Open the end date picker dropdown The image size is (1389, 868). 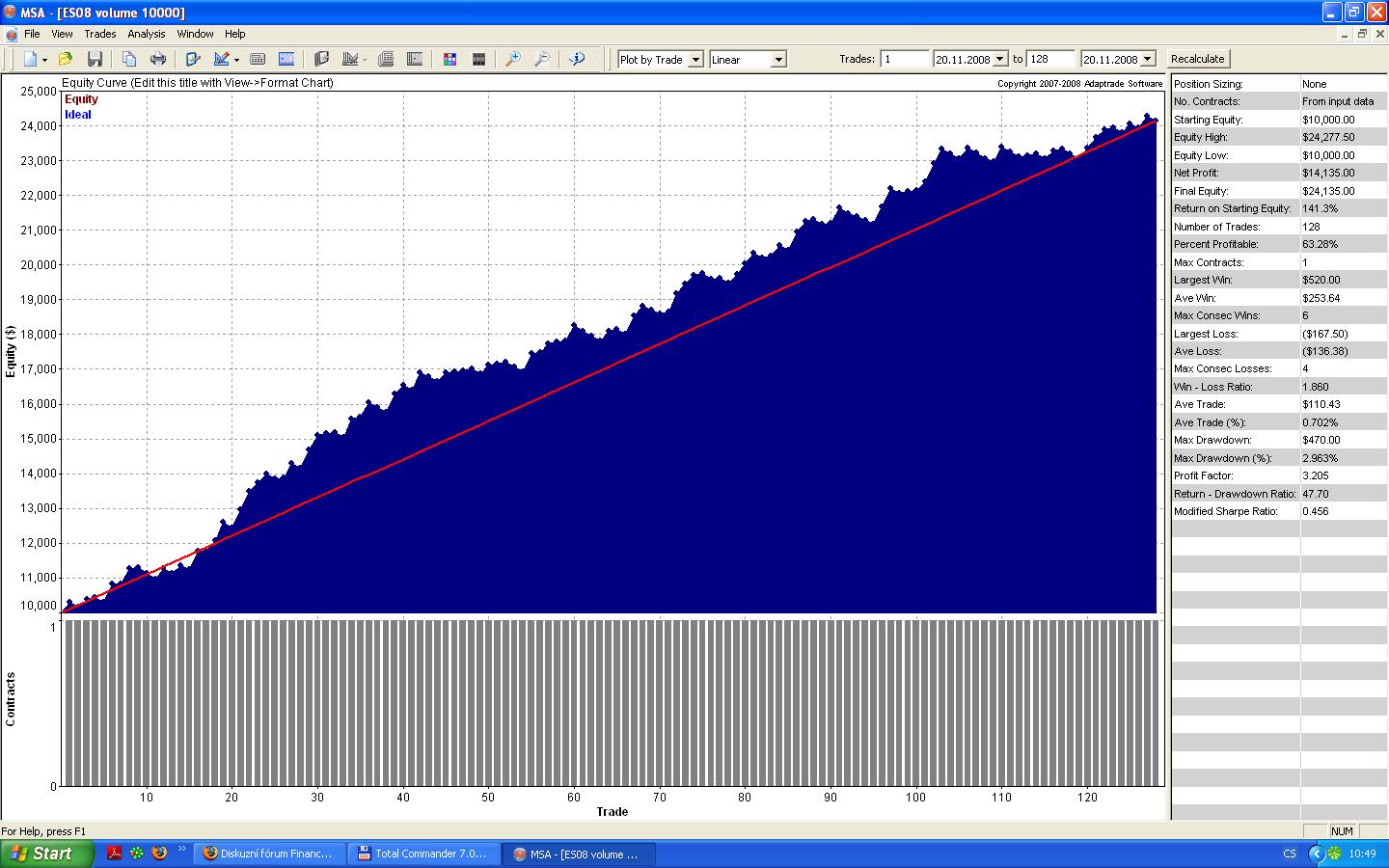click(x=1148, y=60)
